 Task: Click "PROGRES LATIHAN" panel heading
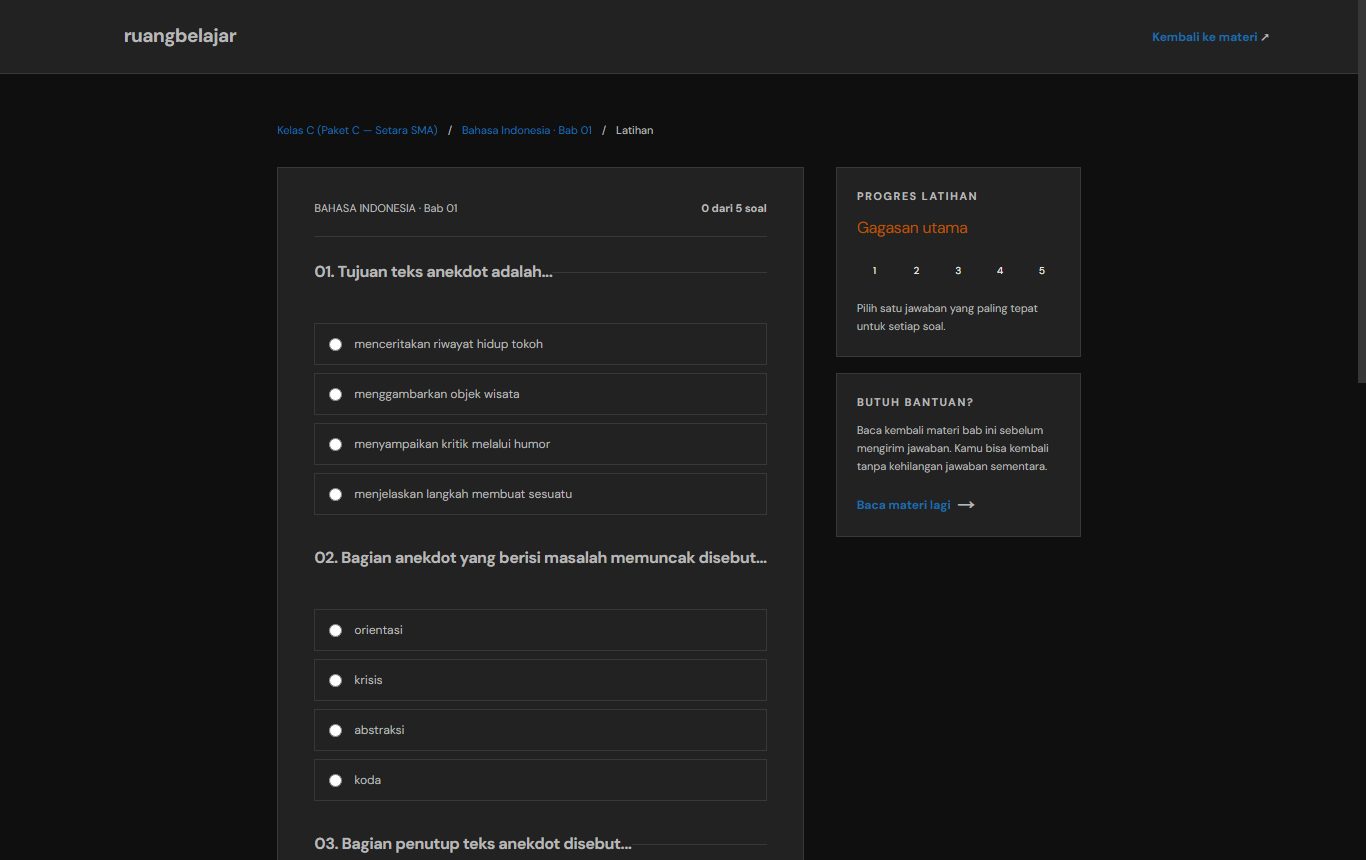pos(917,196)
